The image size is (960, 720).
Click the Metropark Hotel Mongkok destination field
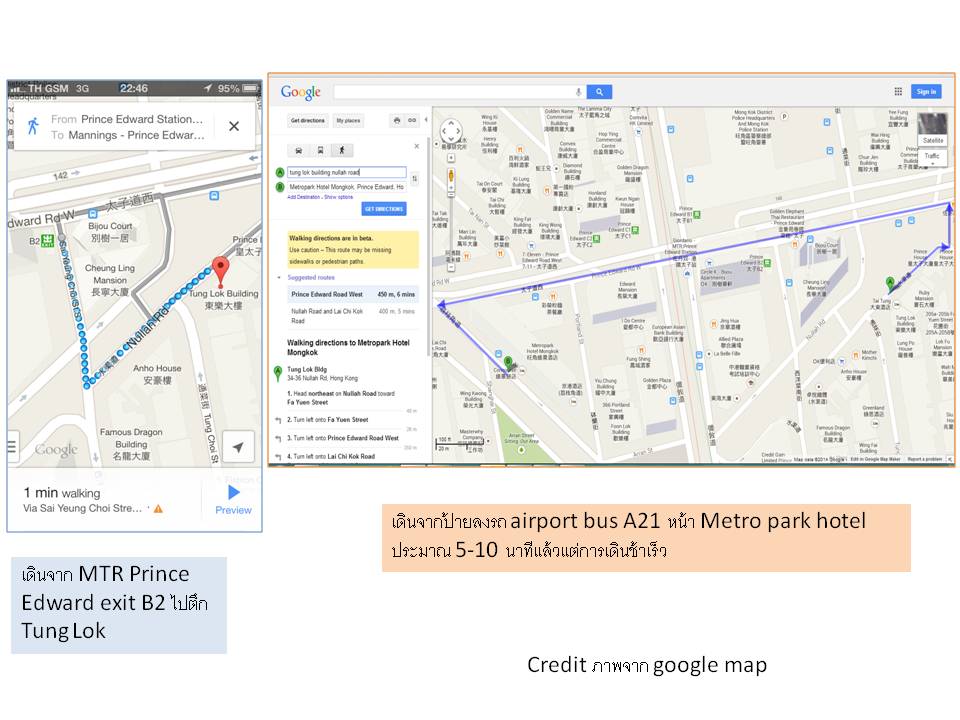[x=347, y=187]
